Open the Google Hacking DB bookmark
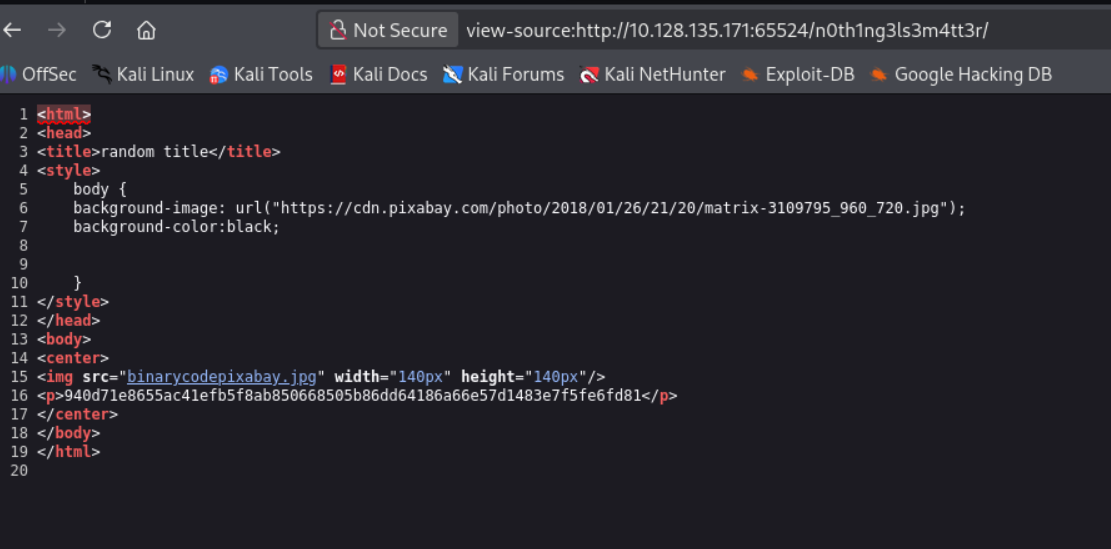This screenshot has width=1111, height=549. [961, 74]
